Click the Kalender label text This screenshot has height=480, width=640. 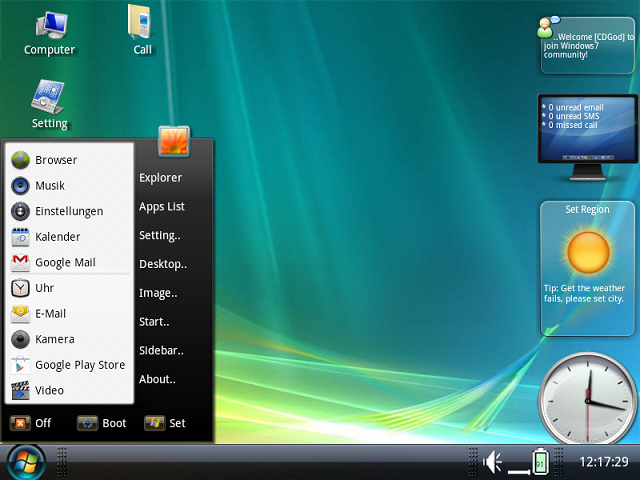[58, 237]
